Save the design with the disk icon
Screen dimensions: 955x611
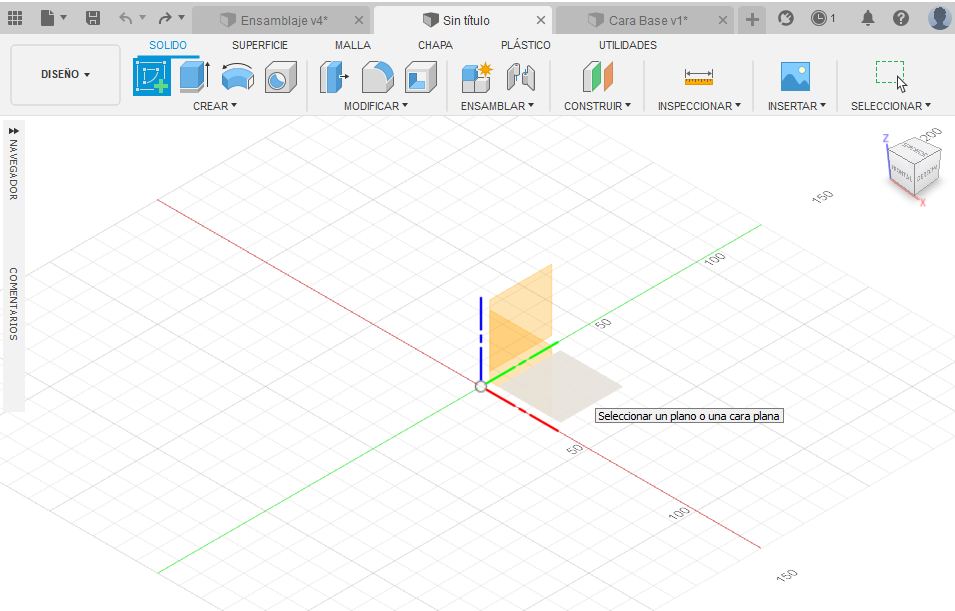(x=93, y=18)
